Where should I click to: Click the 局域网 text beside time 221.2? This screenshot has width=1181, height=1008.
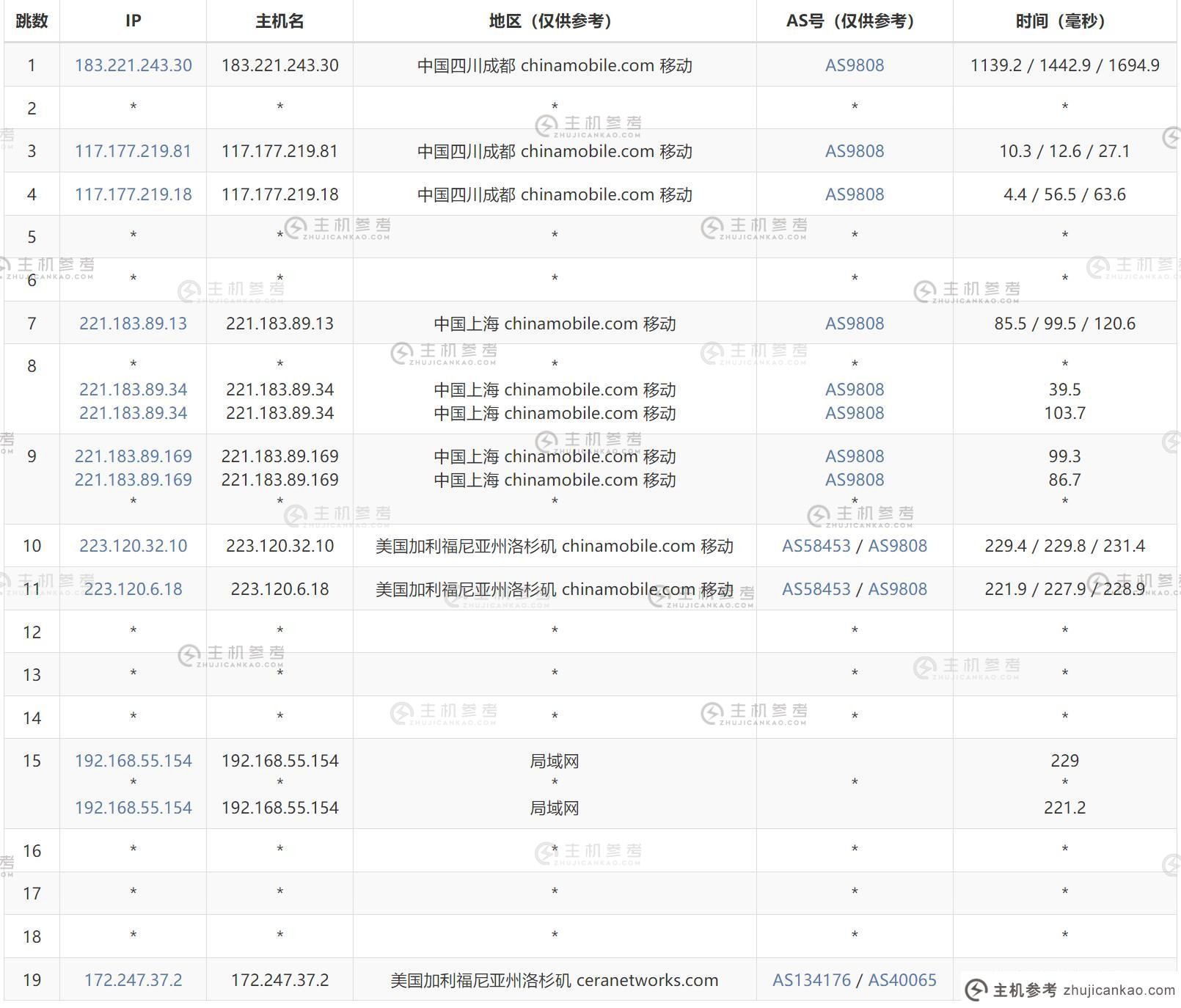tap(555, 808)
